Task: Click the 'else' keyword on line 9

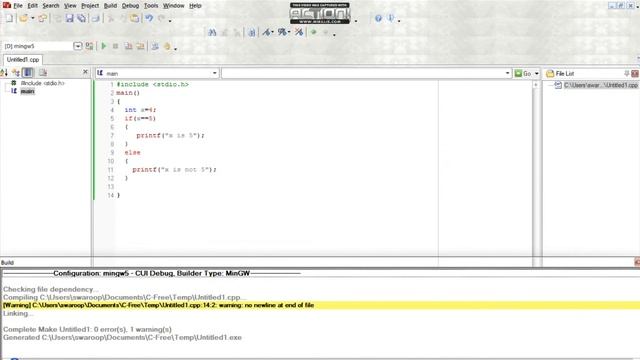Action: point(132,153)
